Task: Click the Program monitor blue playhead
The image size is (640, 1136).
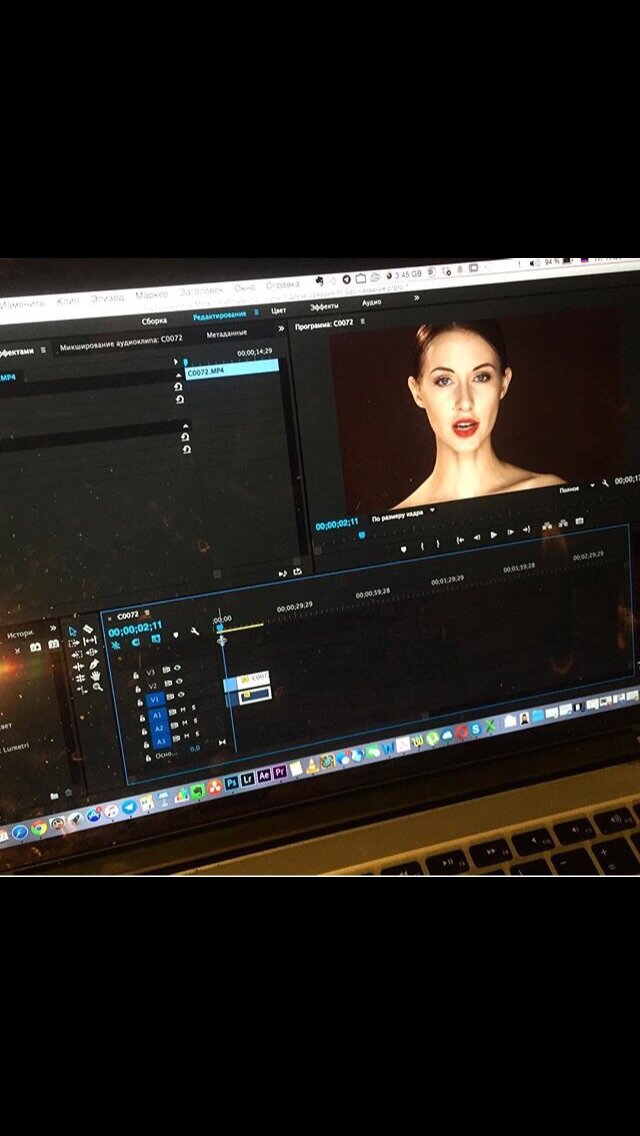Action: 362,535
